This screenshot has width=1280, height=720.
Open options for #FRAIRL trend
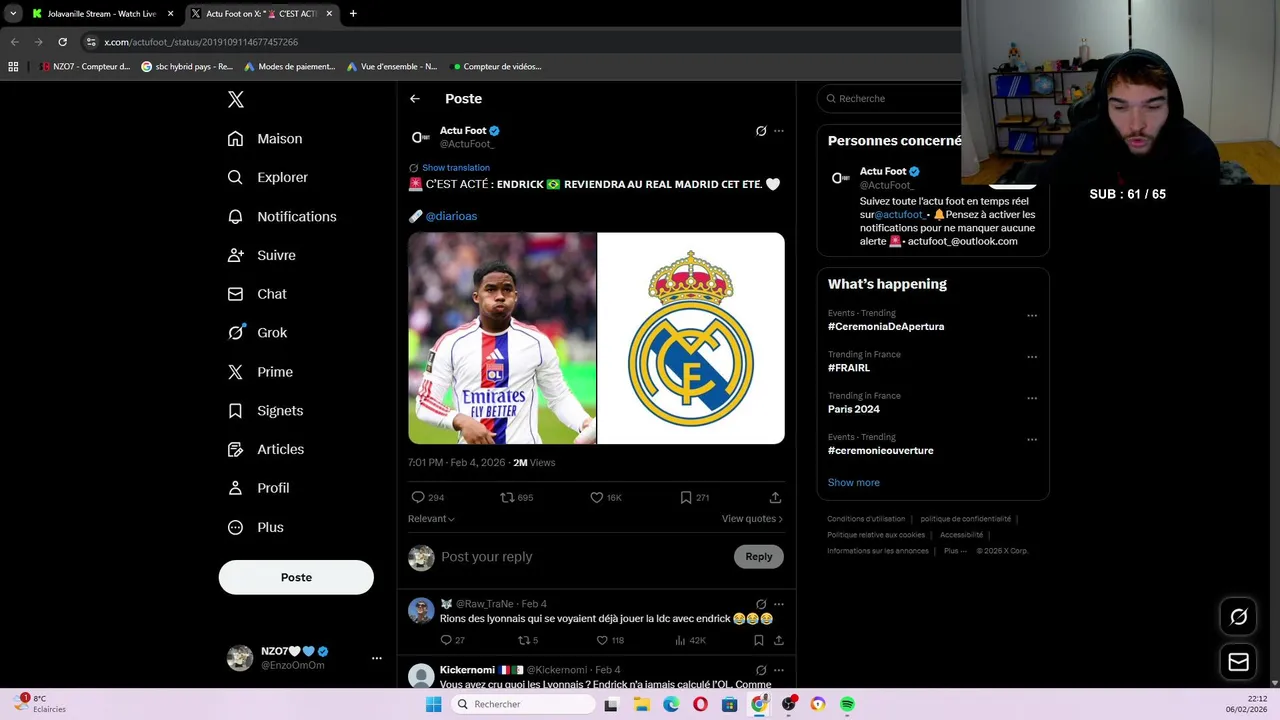coord(1032,357)
